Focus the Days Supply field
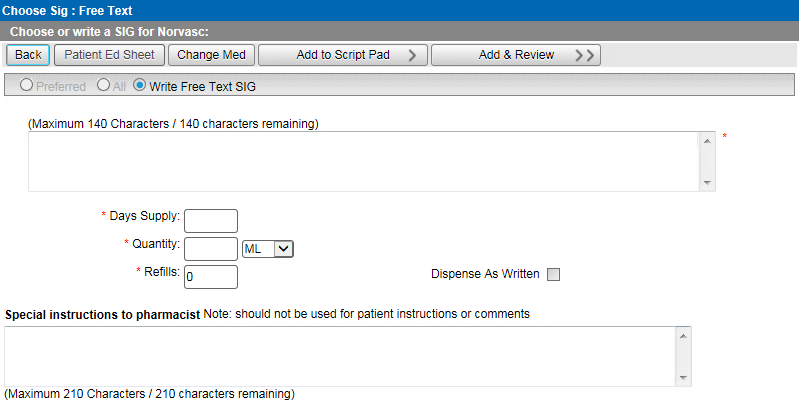799x405 pixels. [211, 220]
